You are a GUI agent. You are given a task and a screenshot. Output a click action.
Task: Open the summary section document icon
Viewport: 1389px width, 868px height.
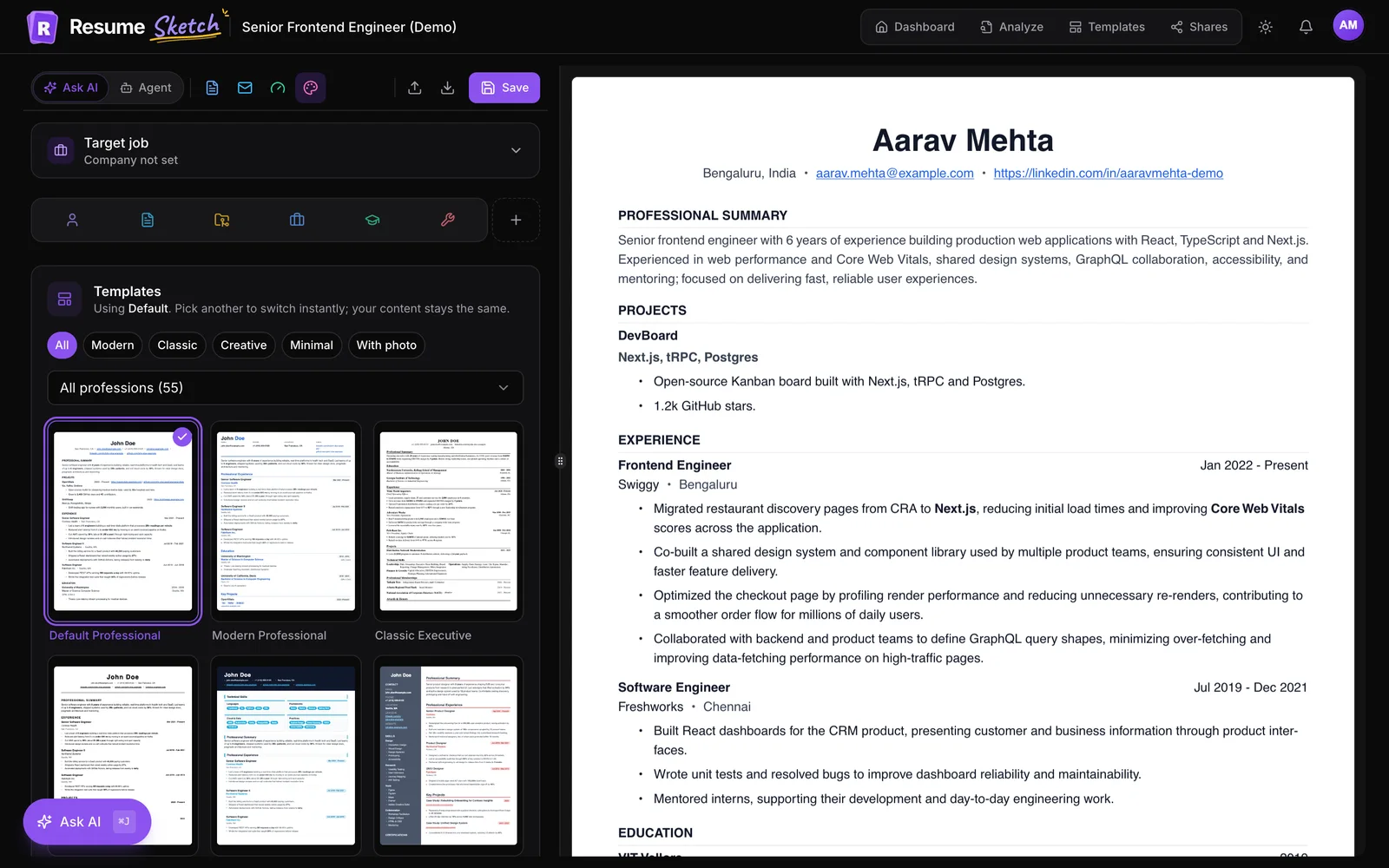pos(148,220)
